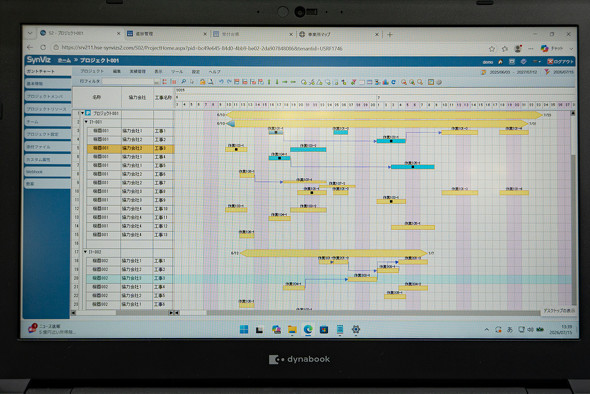Click the green left-arrow outdent icon

click(293, 82)
